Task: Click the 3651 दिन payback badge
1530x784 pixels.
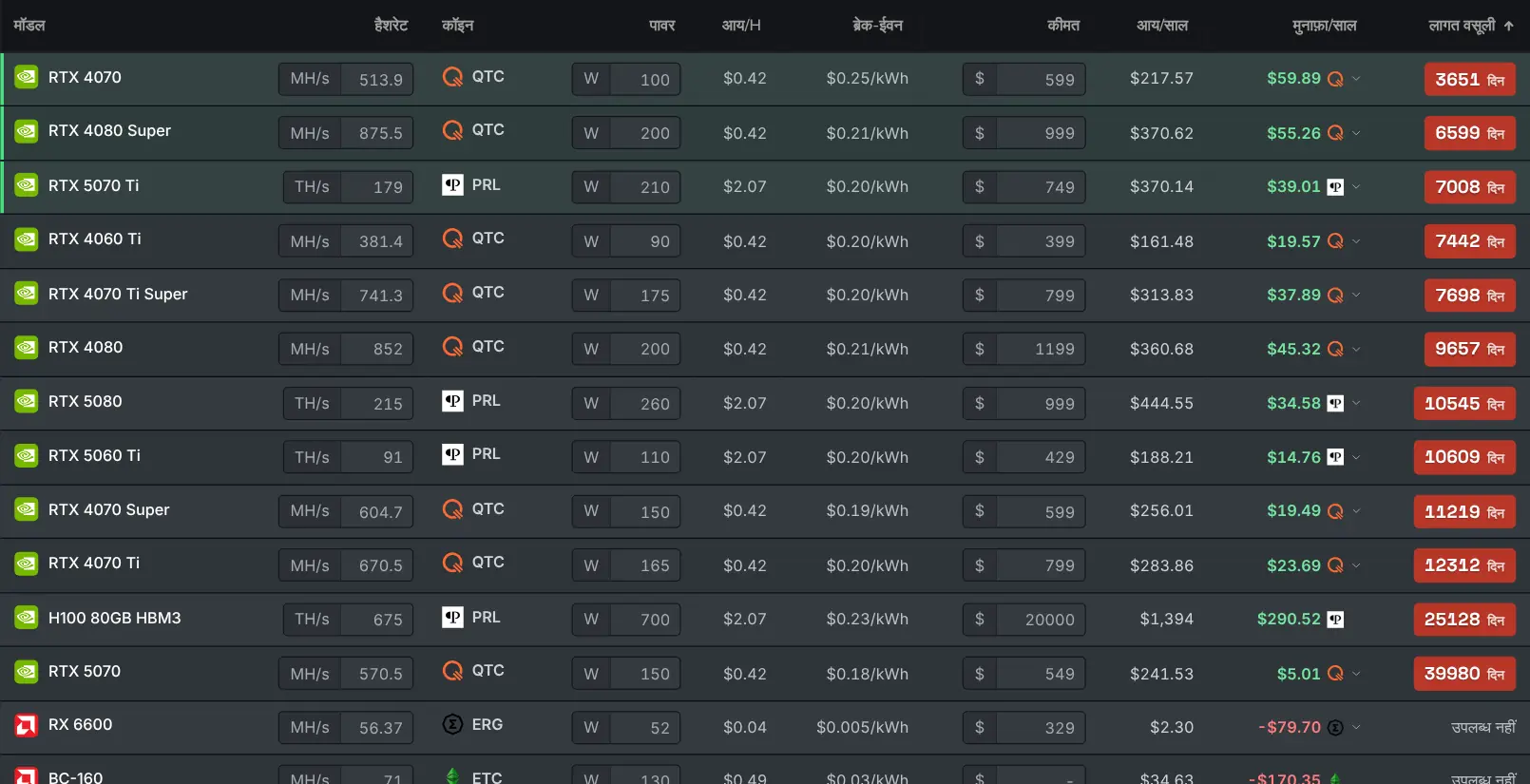Action: pos(1470,80)
